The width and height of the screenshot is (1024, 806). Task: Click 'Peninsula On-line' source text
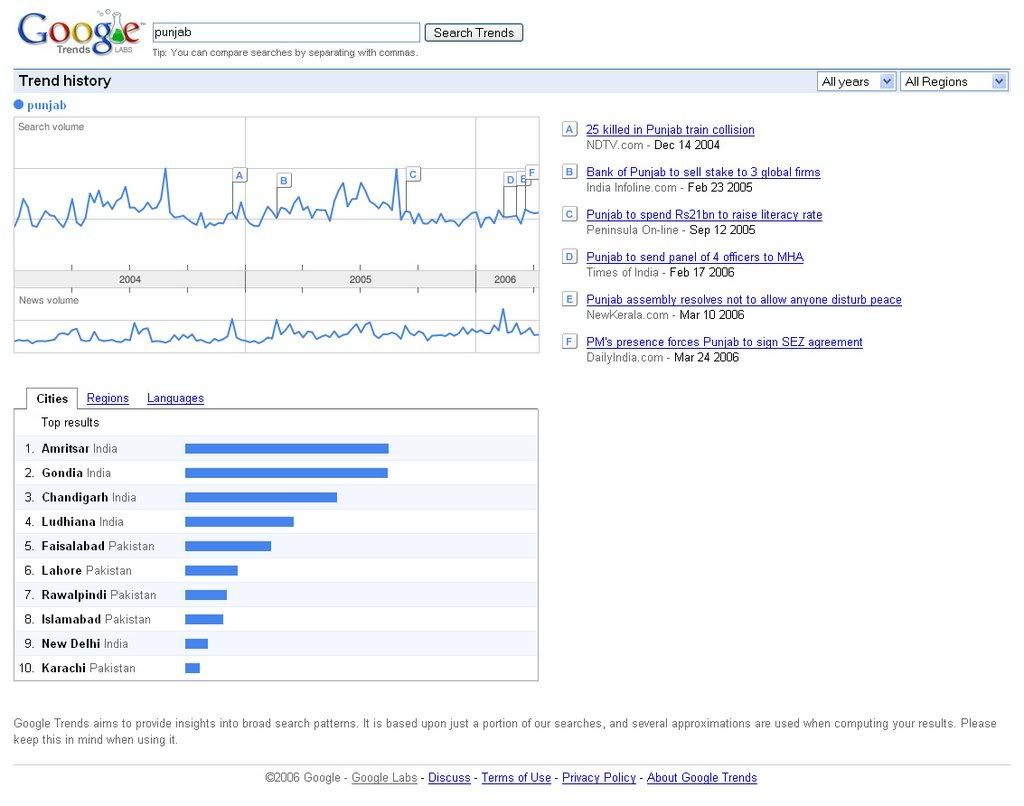632,230
